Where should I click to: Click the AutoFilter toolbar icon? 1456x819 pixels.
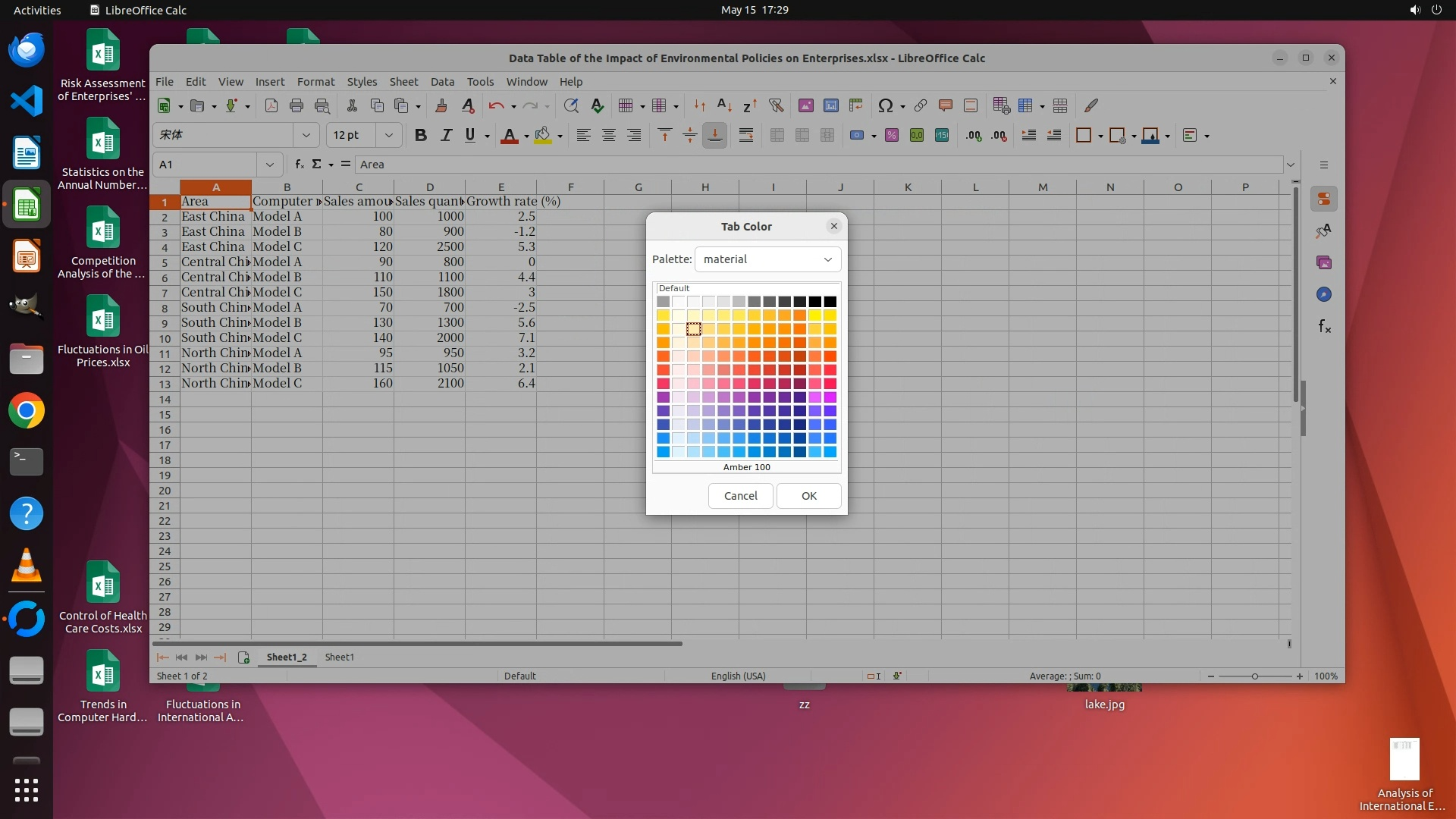coord(775,105)
